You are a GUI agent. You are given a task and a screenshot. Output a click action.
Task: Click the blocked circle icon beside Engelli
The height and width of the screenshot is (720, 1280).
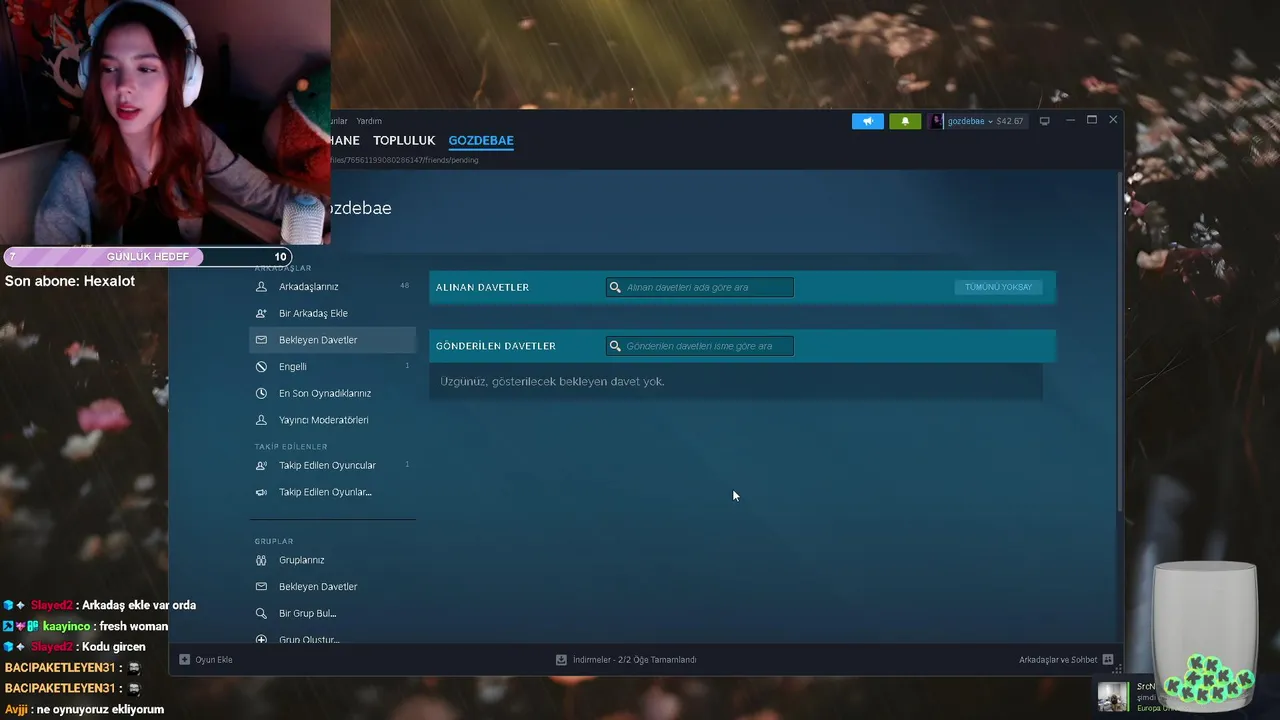[261, 367]
